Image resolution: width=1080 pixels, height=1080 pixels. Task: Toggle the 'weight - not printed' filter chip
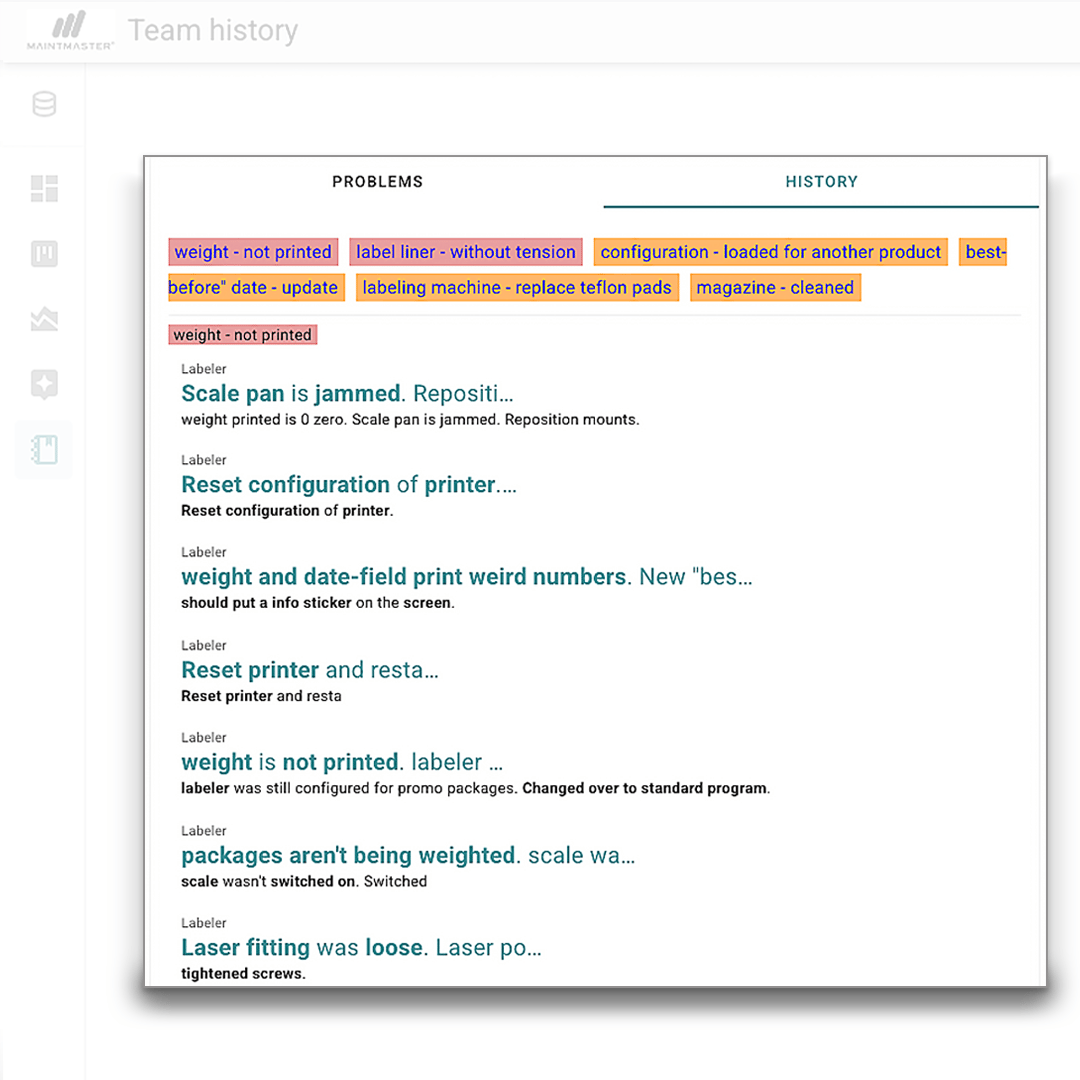252,252
